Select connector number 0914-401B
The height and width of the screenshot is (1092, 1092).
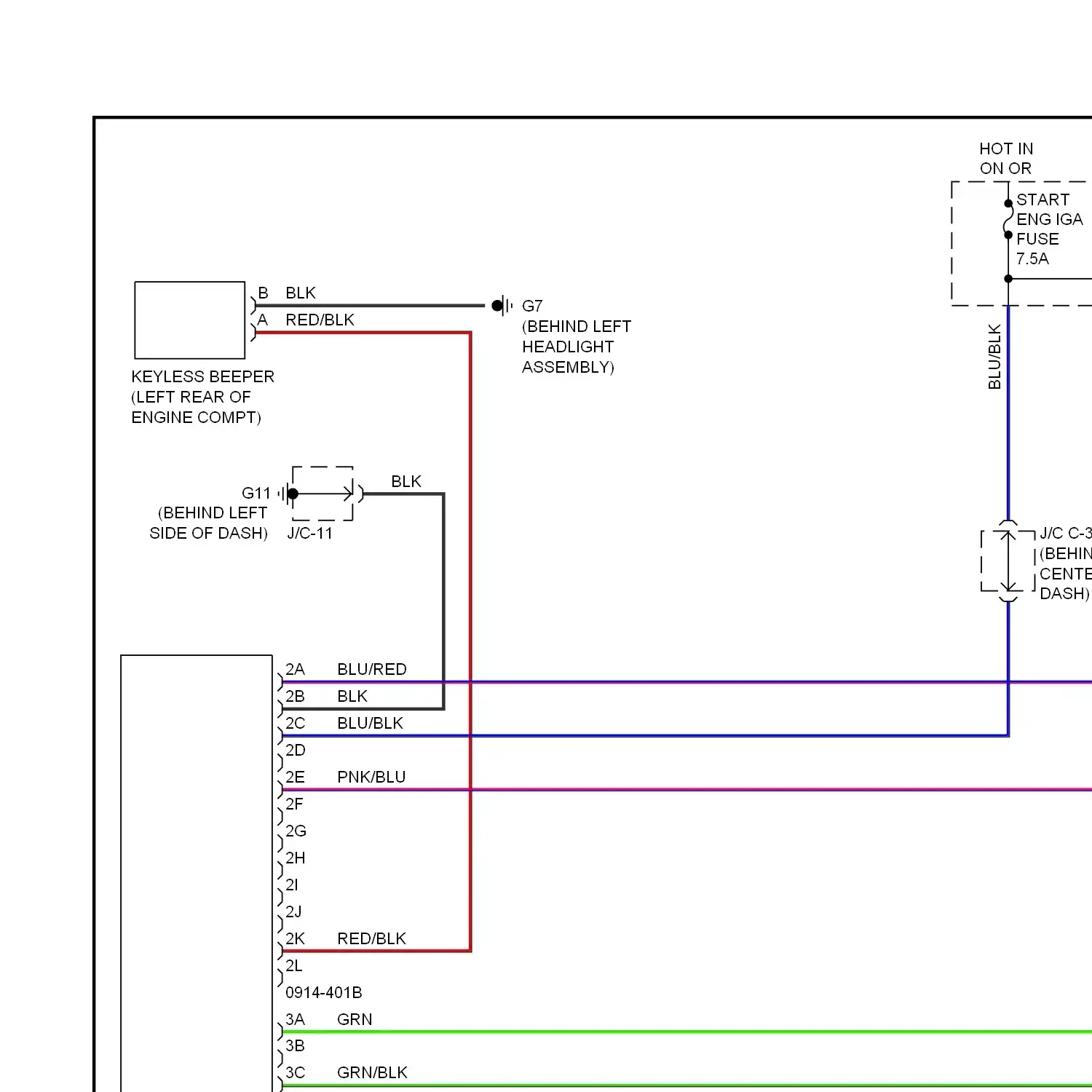(x=323, y=992)
